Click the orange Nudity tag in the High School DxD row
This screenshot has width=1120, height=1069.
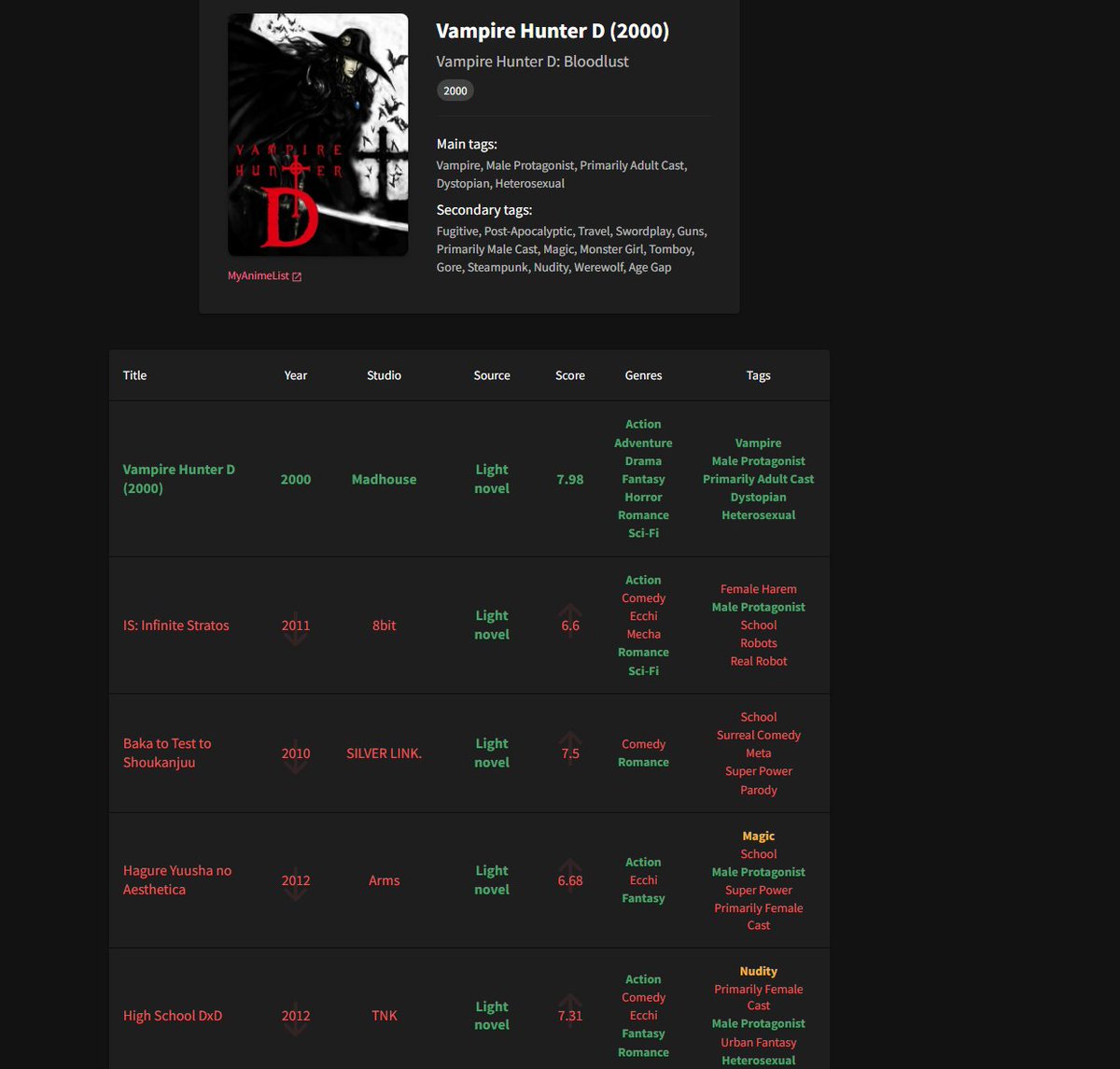pos(758,971)
